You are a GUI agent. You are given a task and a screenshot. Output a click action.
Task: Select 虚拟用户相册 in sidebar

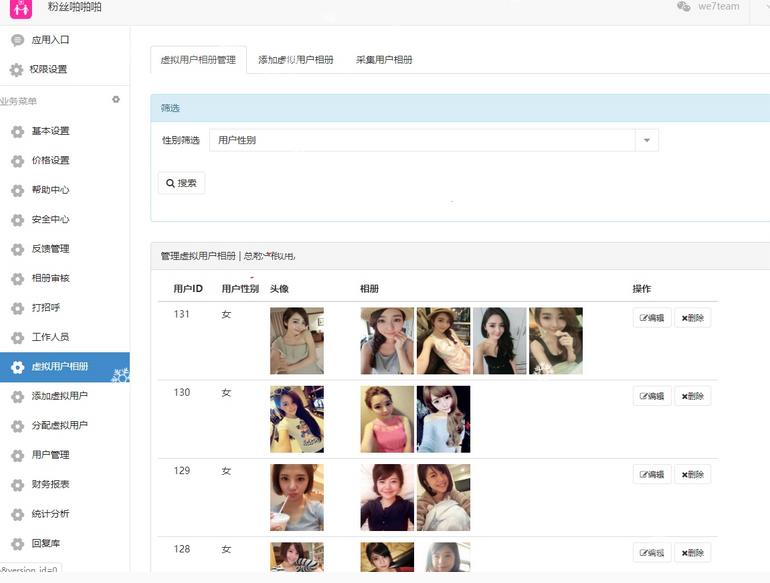[x=65, y=367]
